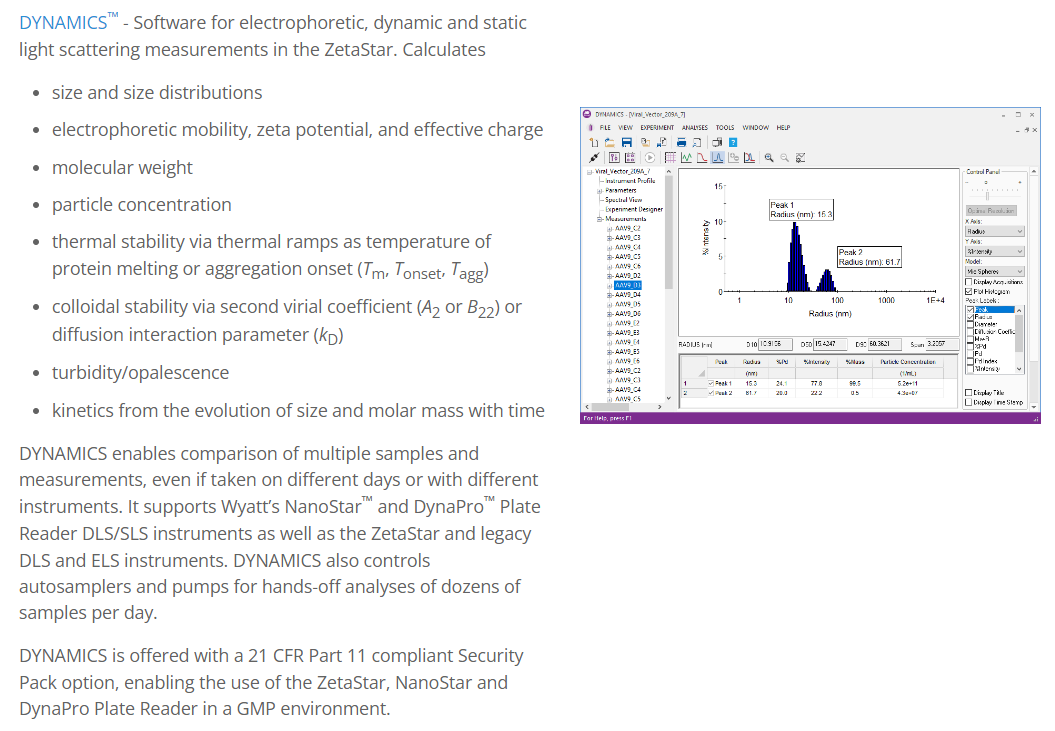Open the EXPERIMENT menu
The height and width of the screenshot is (731, 1055).
click(657, 128)
